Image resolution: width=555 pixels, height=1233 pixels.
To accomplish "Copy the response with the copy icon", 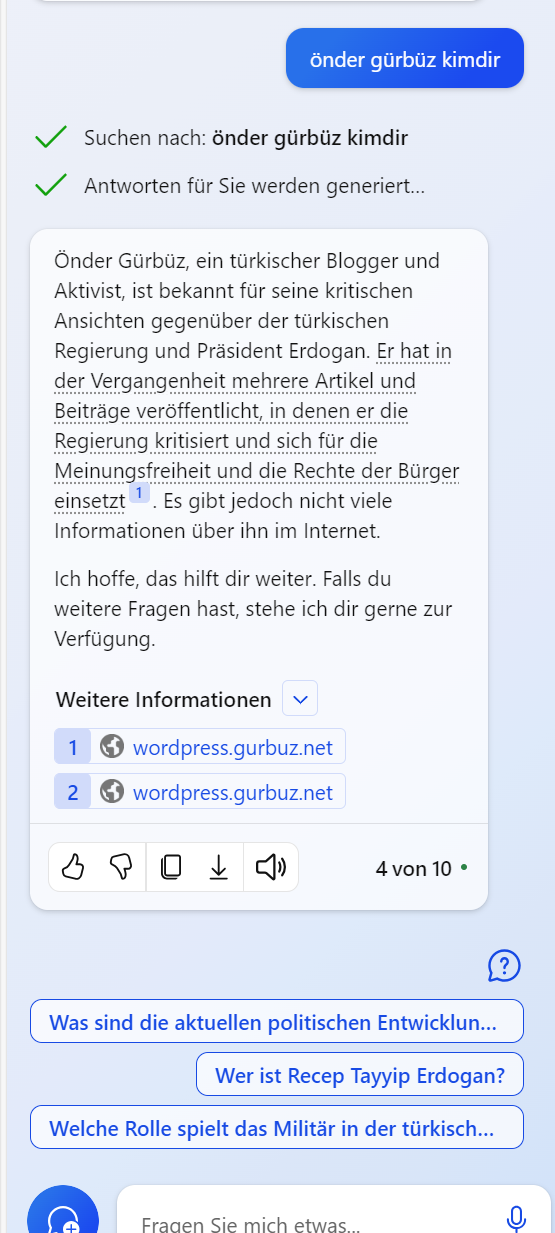I will click(171, 867).
